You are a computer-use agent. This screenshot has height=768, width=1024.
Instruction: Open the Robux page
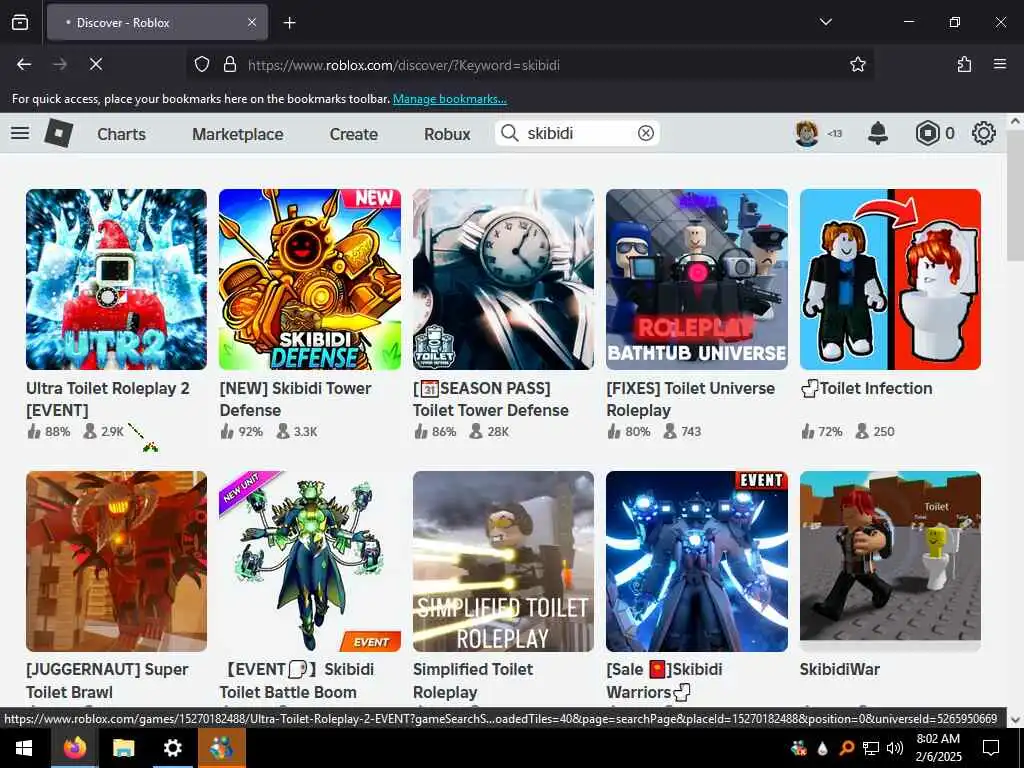click(447, 134)
